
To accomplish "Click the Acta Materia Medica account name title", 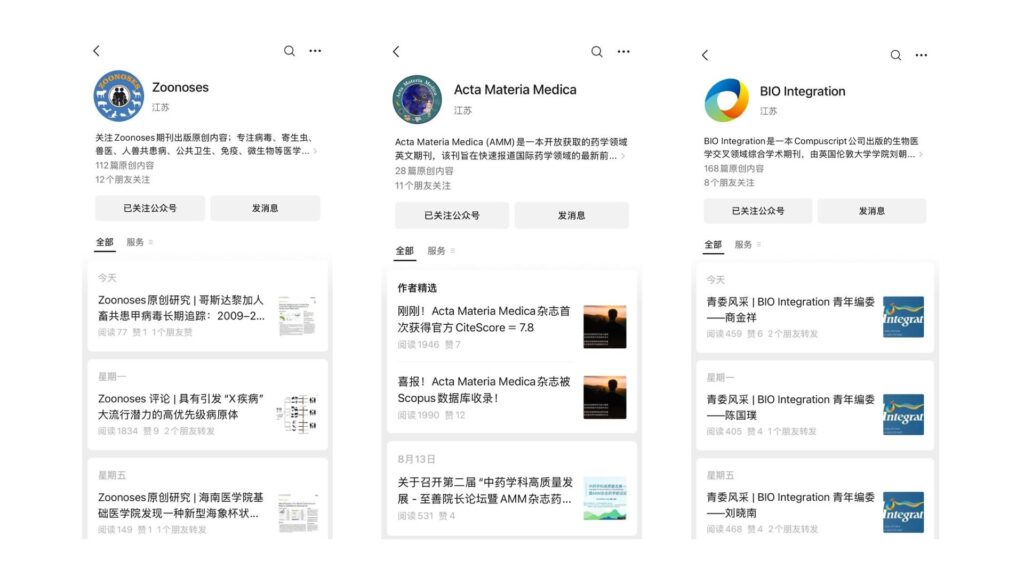I will (x=515, y=90).
